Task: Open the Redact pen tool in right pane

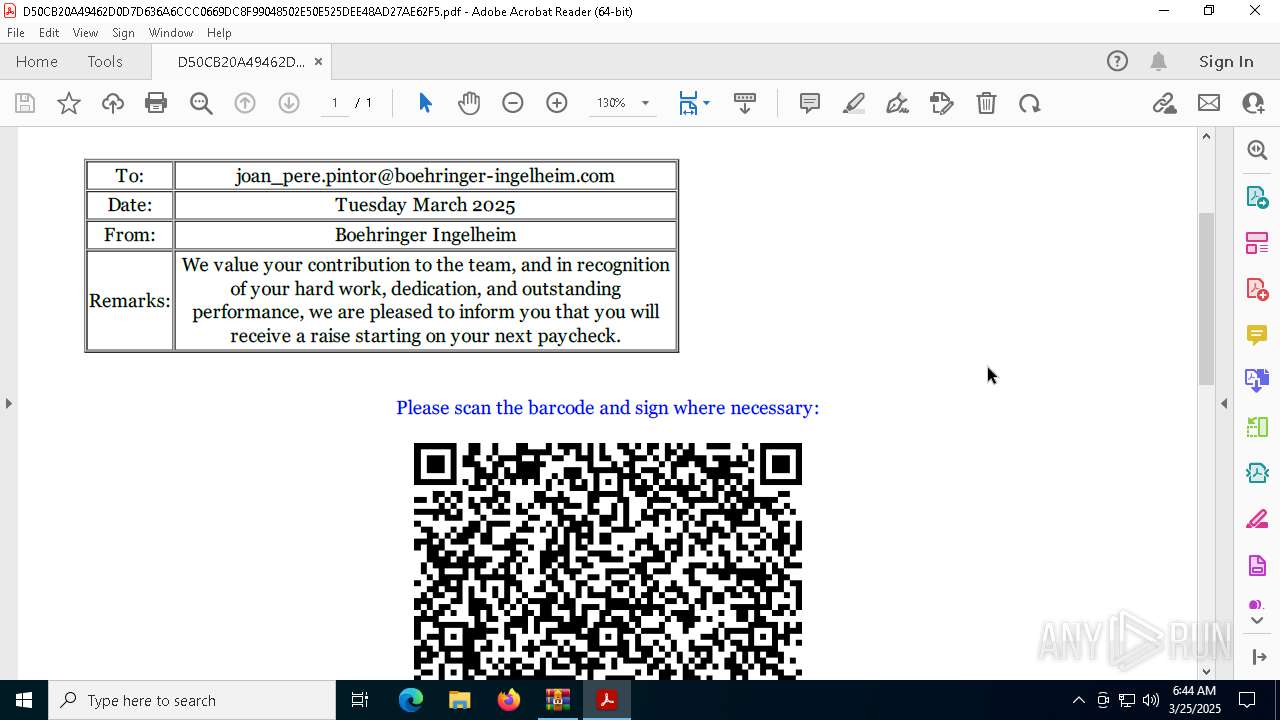Action: 1257,520
